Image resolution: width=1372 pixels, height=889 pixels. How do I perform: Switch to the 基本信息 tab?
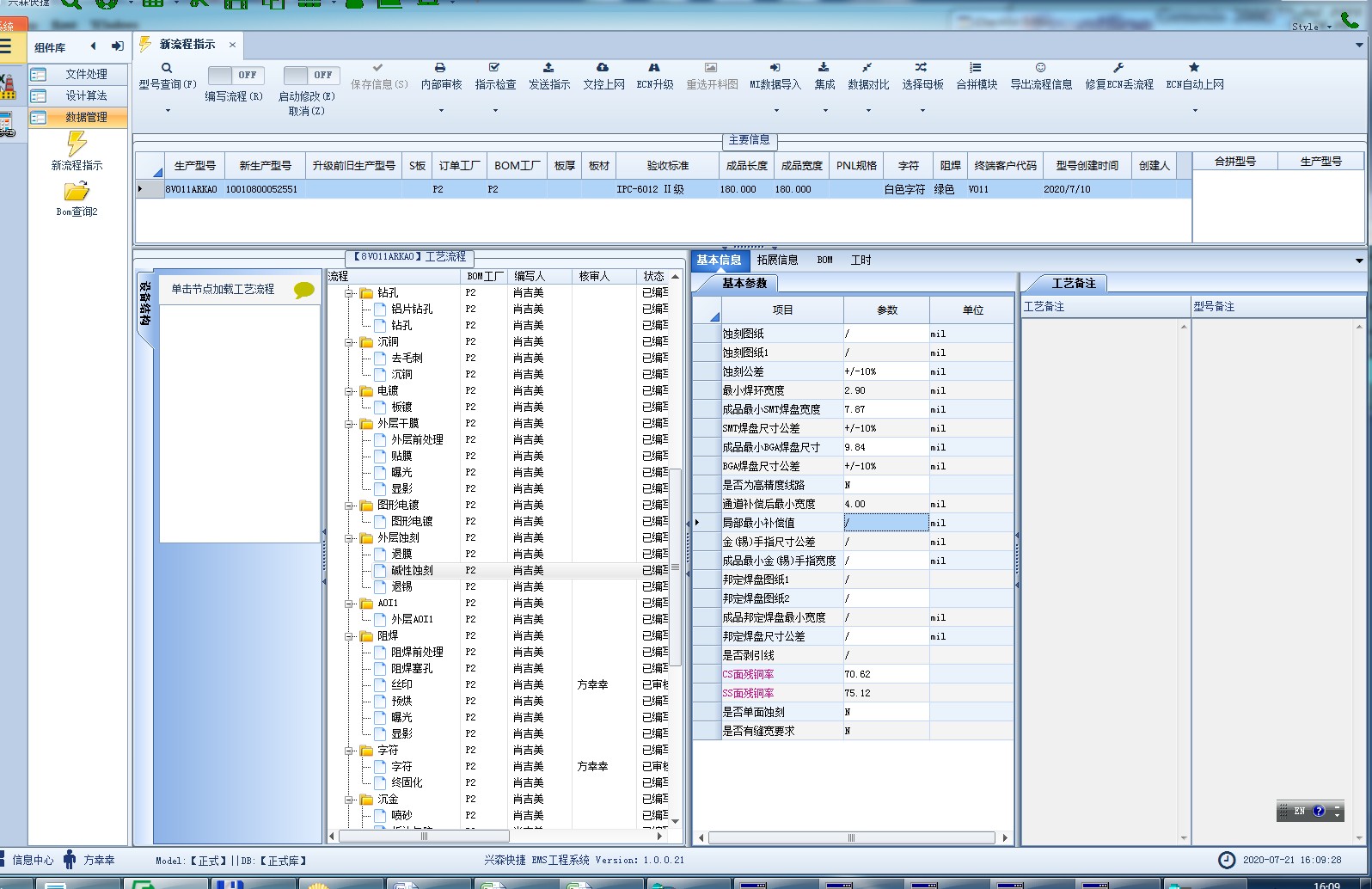pyautogui.click(x=719, y=260)
